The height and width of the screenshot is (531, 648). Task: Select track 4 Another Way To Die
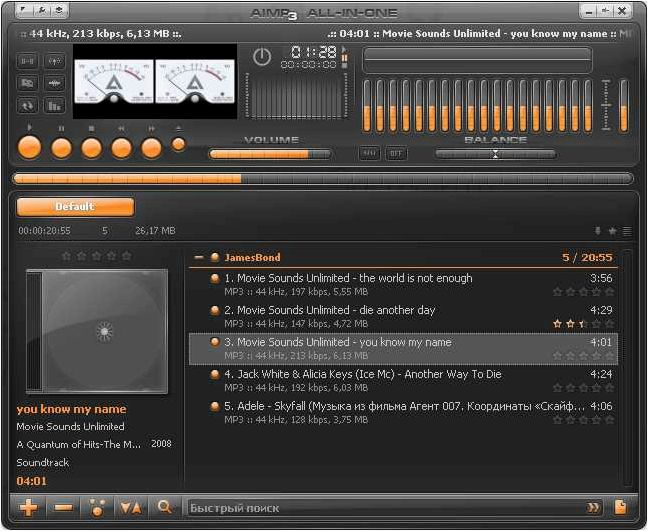point(403,381)
